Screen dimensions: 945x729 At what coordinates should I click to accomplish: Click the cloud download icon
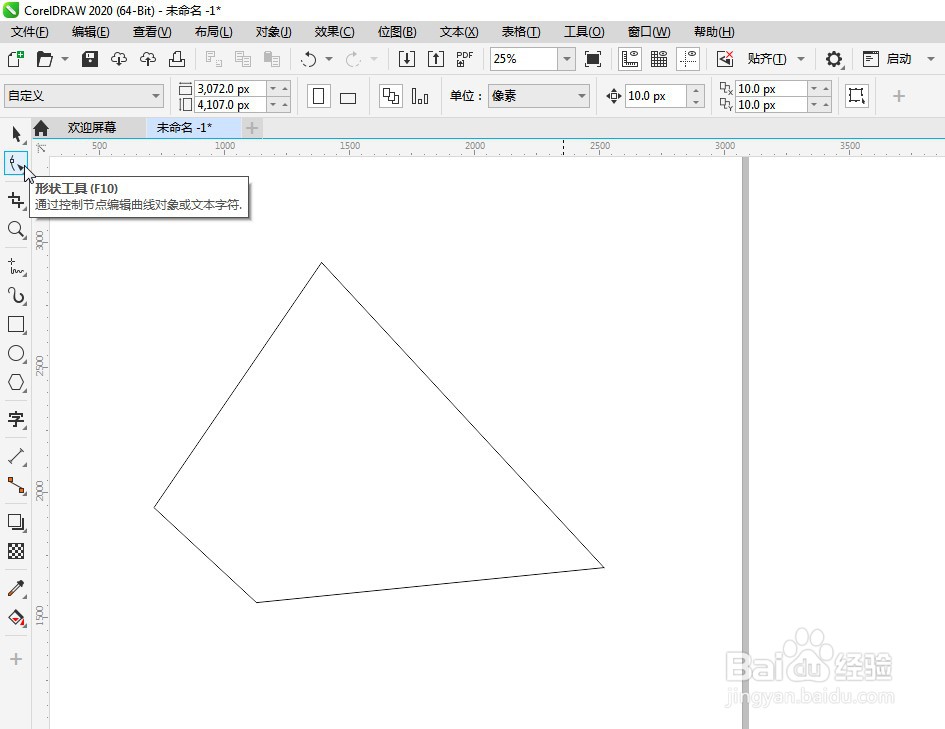[x=119, y=58]
